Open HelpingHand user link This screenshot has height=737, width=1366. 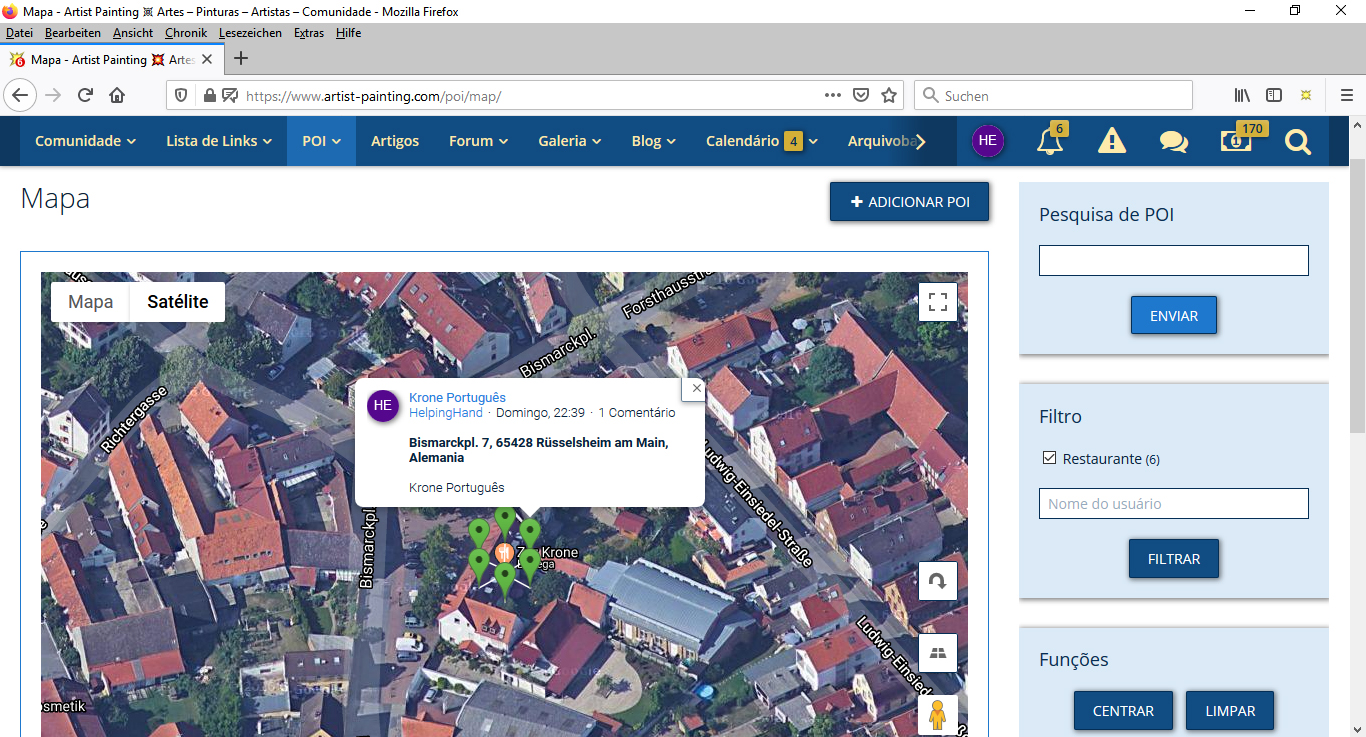pyautogui.click(x=446, y=413)
